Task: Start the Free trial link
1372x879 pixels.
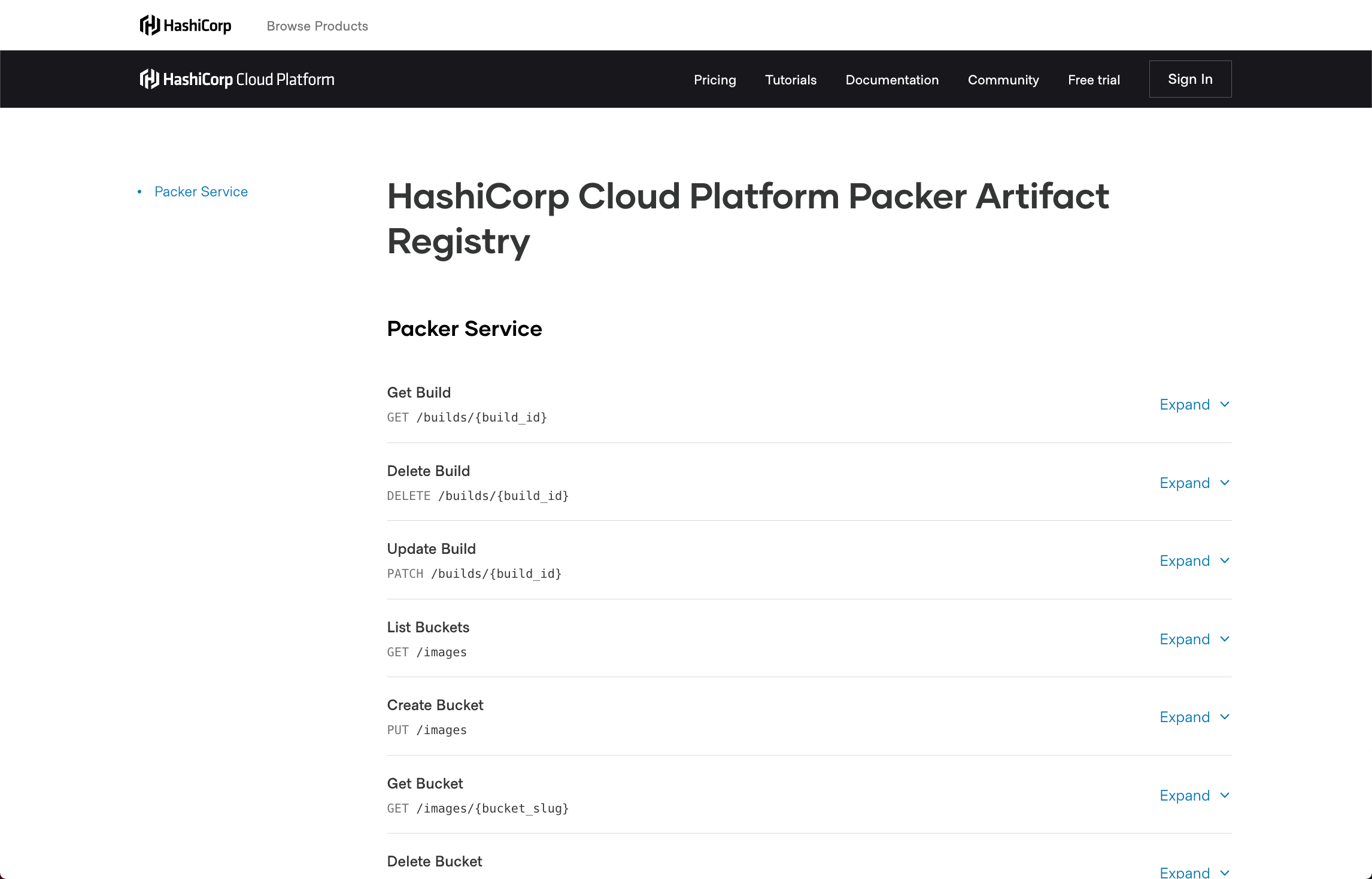Action: 1094,80
